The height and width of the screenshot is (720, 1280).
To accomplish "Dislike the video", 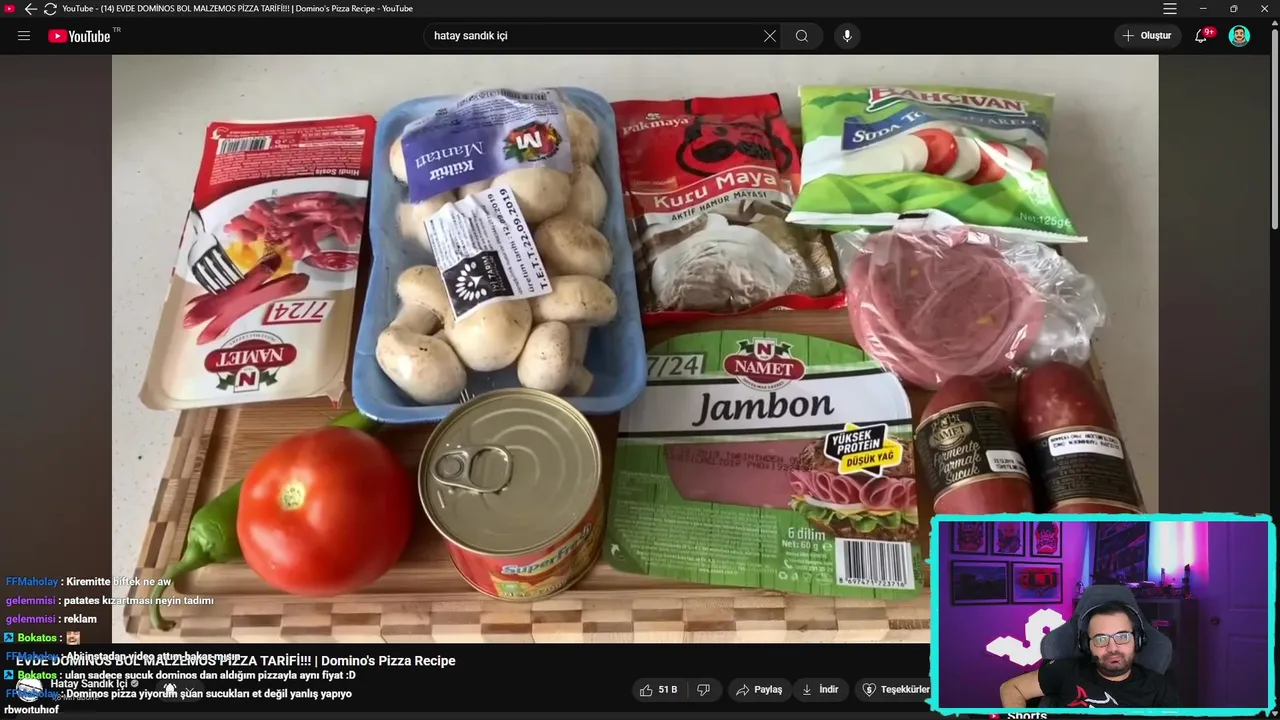I will coord(703,690).
